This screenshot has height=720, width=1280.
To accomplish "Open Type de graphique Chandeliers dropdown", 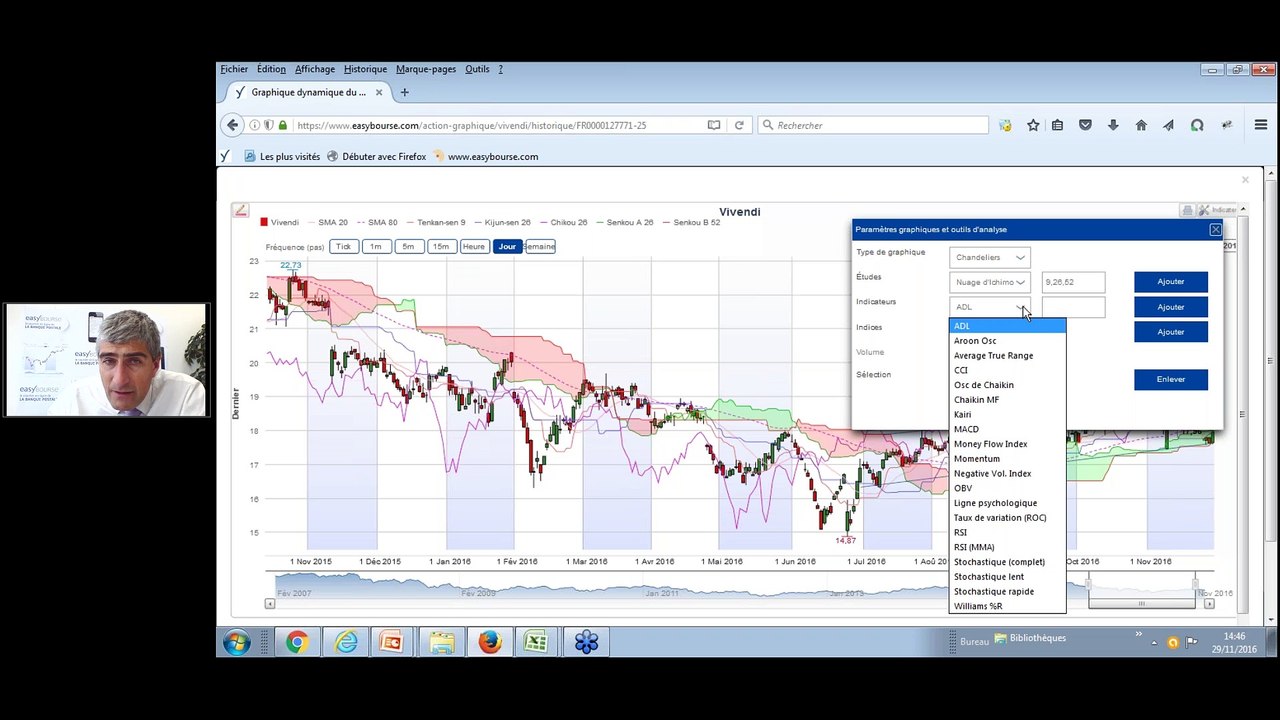I will [989, 257].
